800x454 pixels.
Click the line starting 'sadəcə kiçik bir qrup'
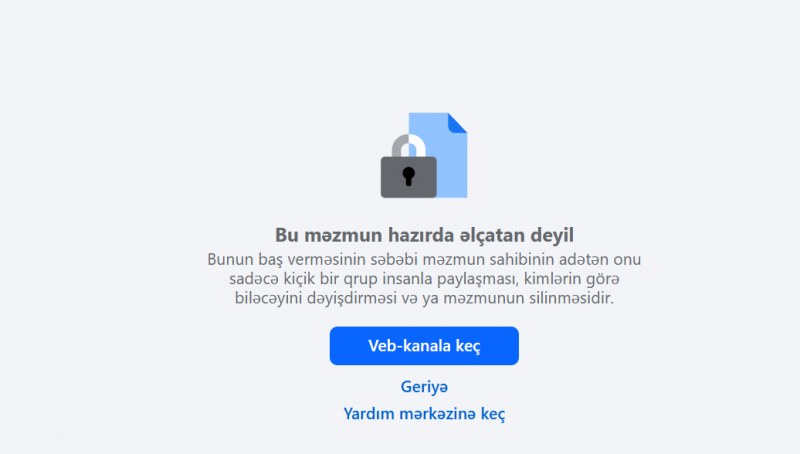(x=424, y=279)
